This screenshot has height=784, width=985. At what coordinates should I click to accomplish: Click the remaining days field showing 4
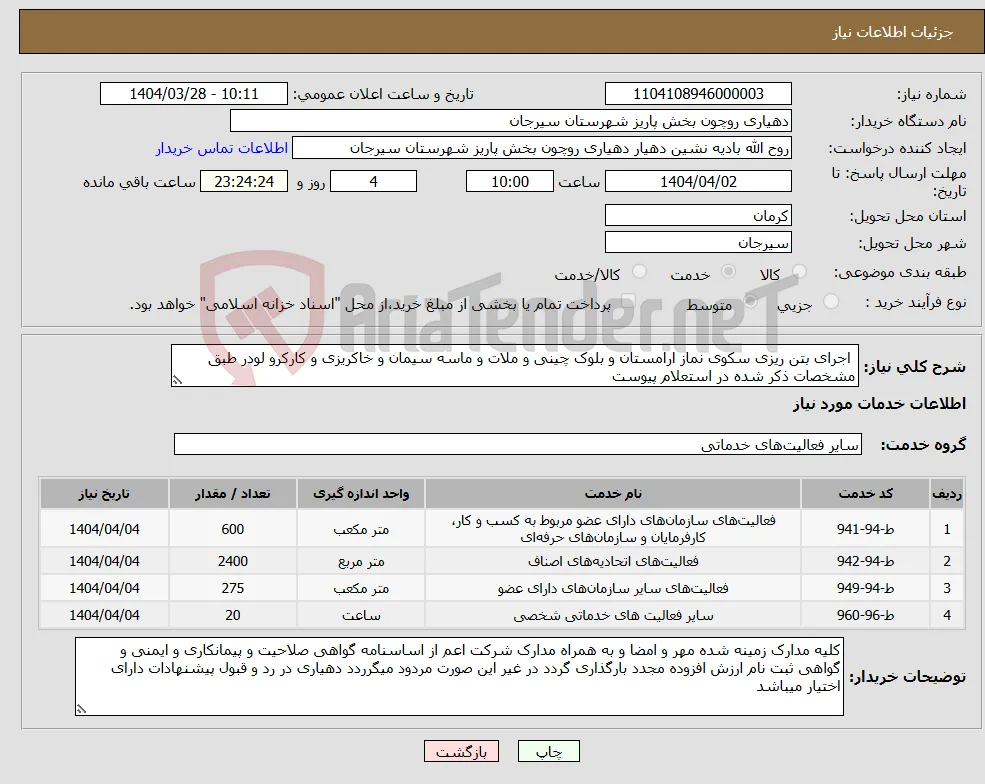[x=373, y=182]
